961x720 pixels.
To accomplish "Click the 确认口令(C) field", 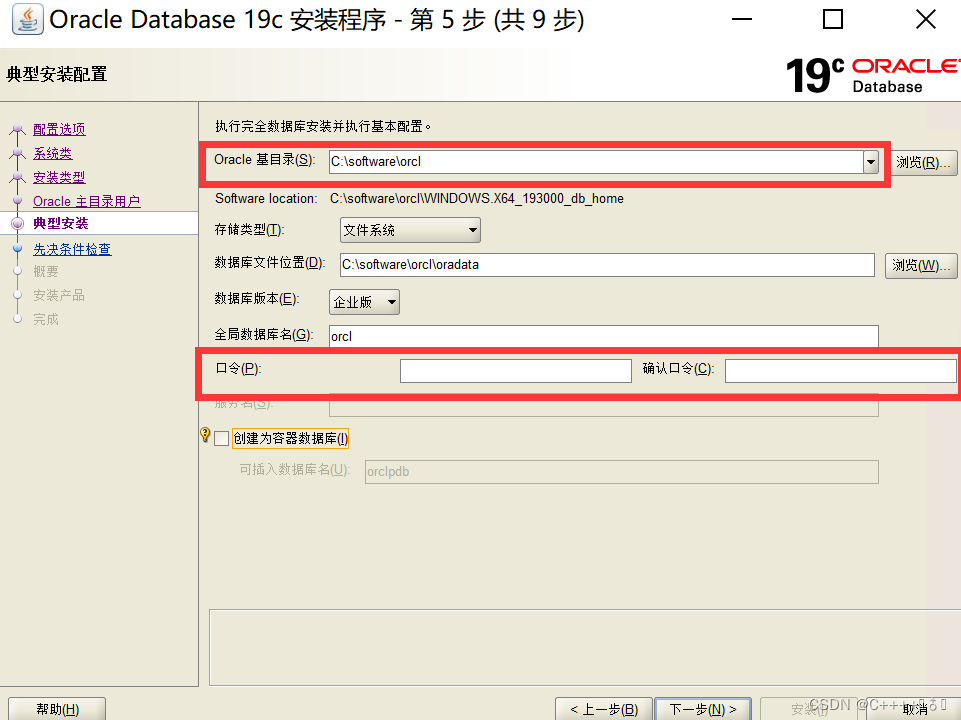I will click(x=840, y=371).
